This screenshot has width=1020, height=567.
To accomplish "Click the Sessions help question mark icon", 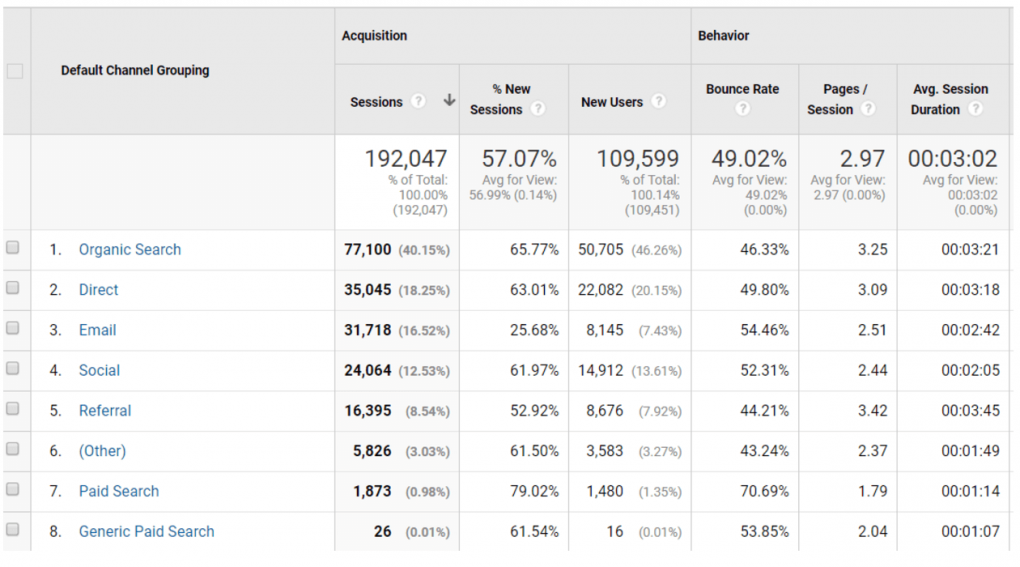I will coord(418,101).
